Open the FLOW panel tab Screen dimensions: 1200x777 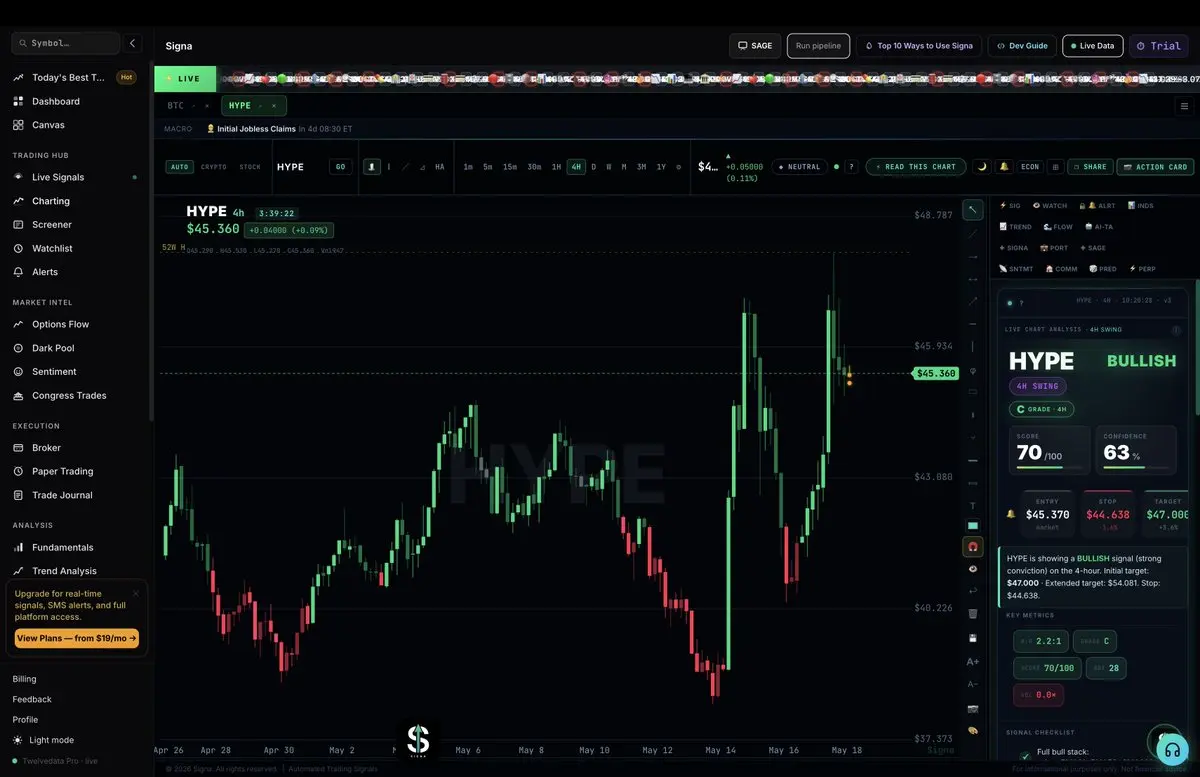1058,227
